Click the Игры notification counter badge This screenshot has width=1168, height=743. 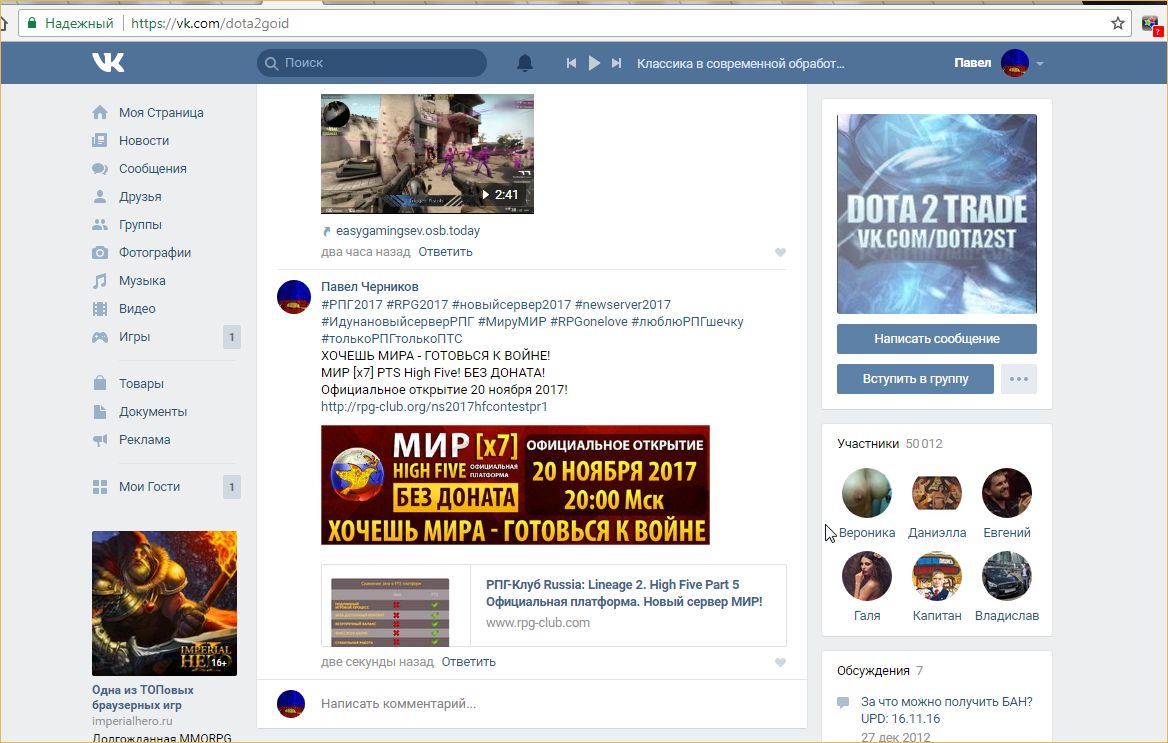pos(232,338)
